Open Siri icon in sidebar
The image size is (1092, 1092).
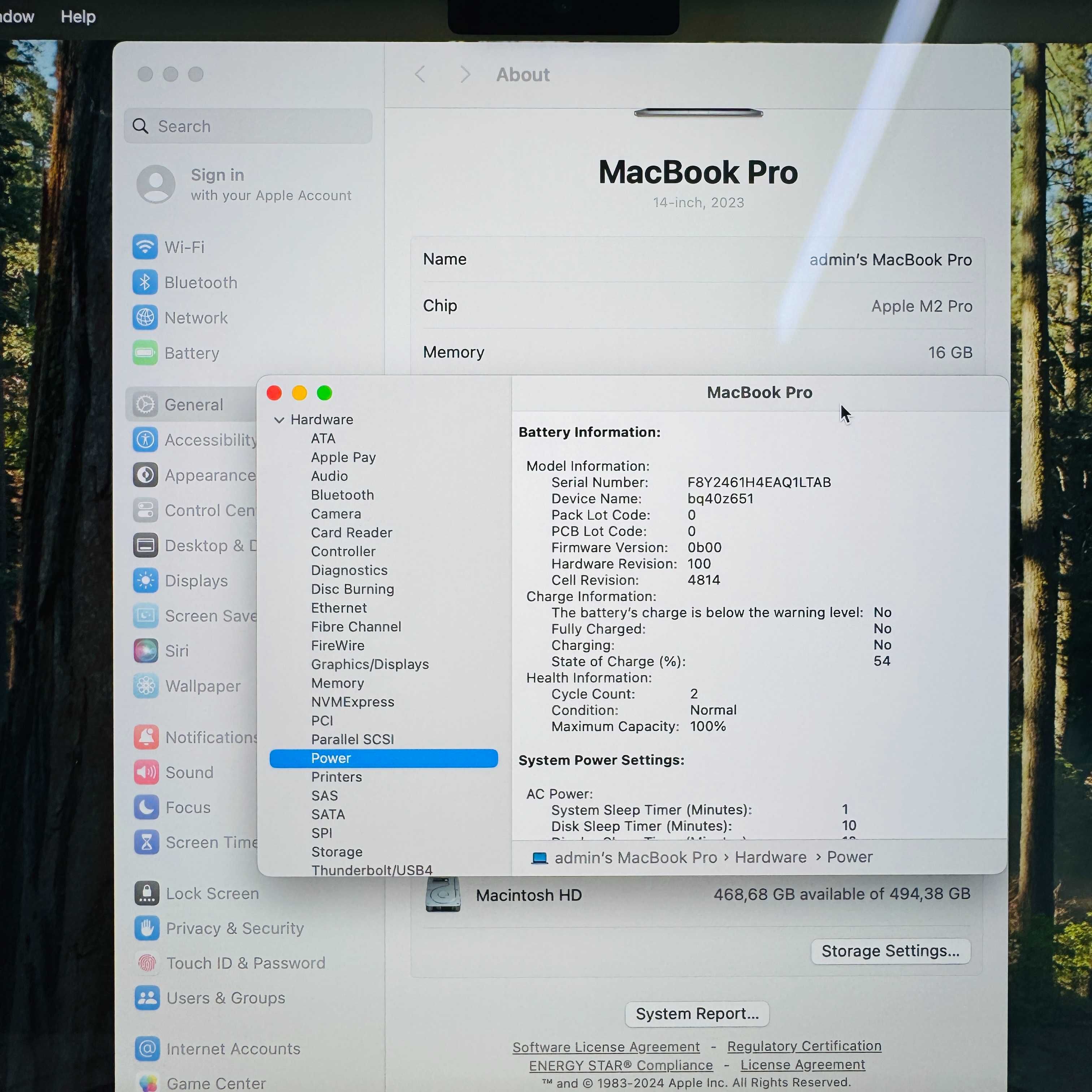[146, 651]
